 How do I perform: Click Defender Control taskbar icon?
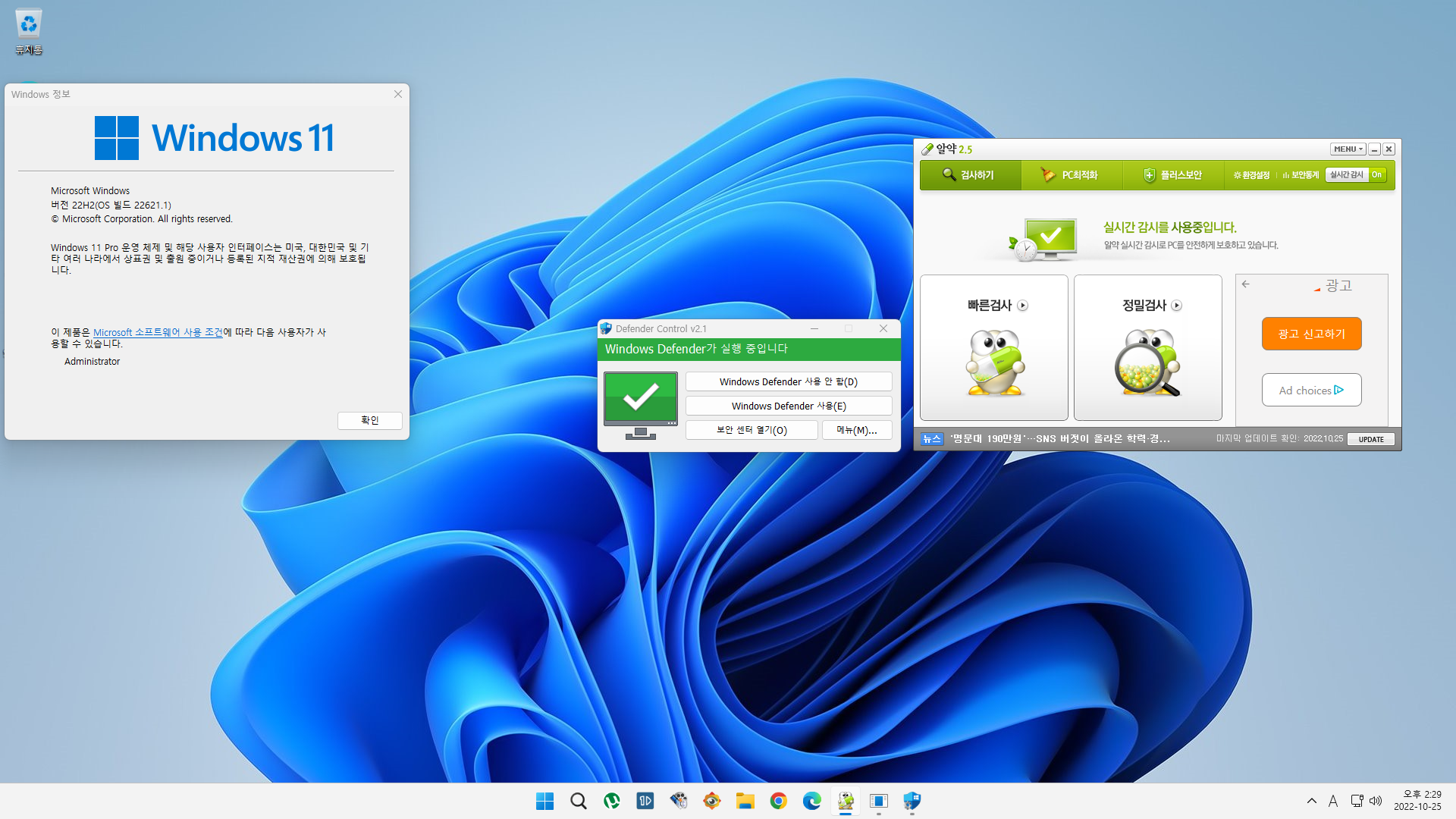coord(912,801)
